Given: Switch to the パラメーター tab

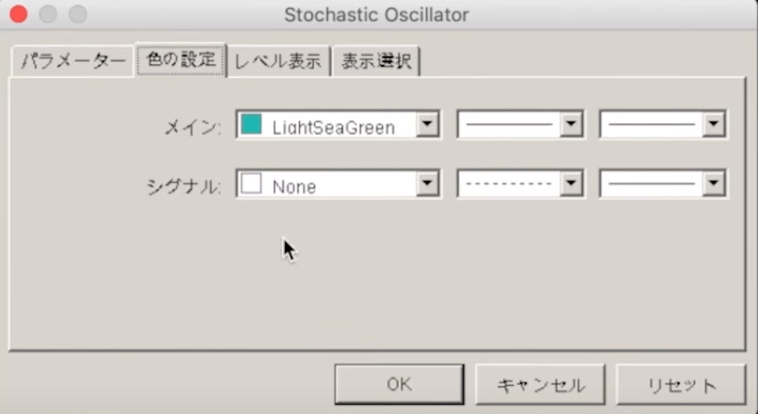Looking at the screenshot, I should [x=73, y=61].
